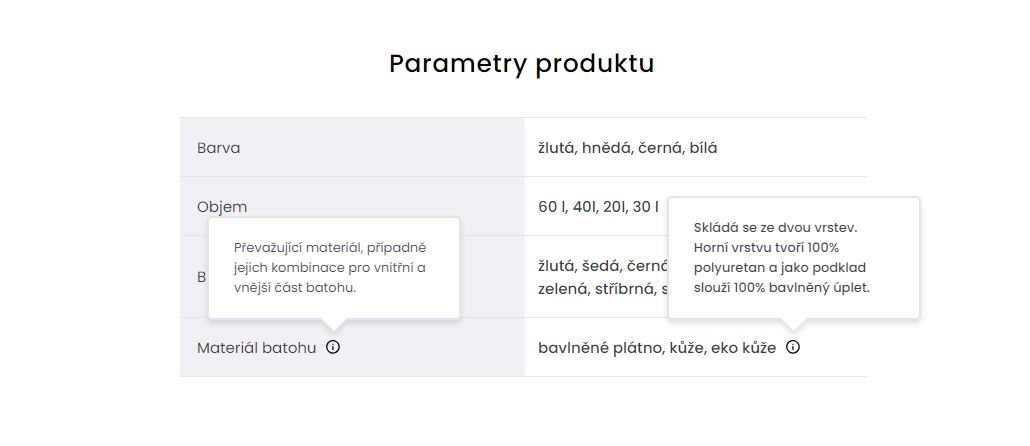Click the partially hidden B label behind the tooltip
The width and height of the screenshot is (1030, 446).
[202, 277]
